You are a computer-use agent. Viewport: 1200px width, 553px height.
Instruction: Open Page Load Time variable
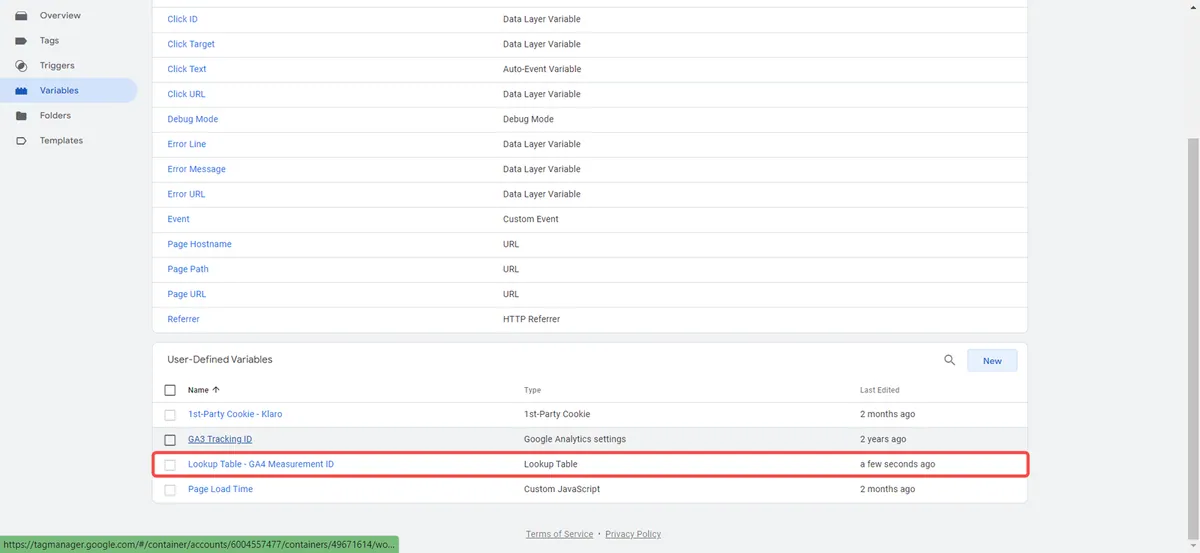pyautogui.click(x=220, y=489)
